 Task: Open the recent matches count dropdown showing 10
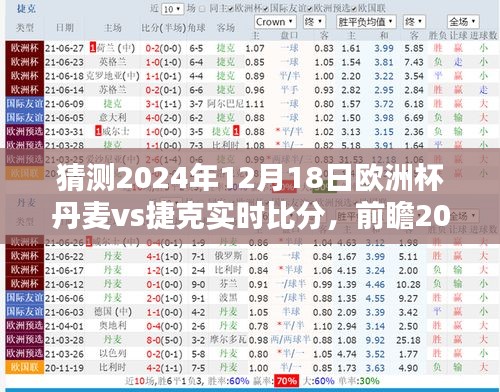coord(172,9)
